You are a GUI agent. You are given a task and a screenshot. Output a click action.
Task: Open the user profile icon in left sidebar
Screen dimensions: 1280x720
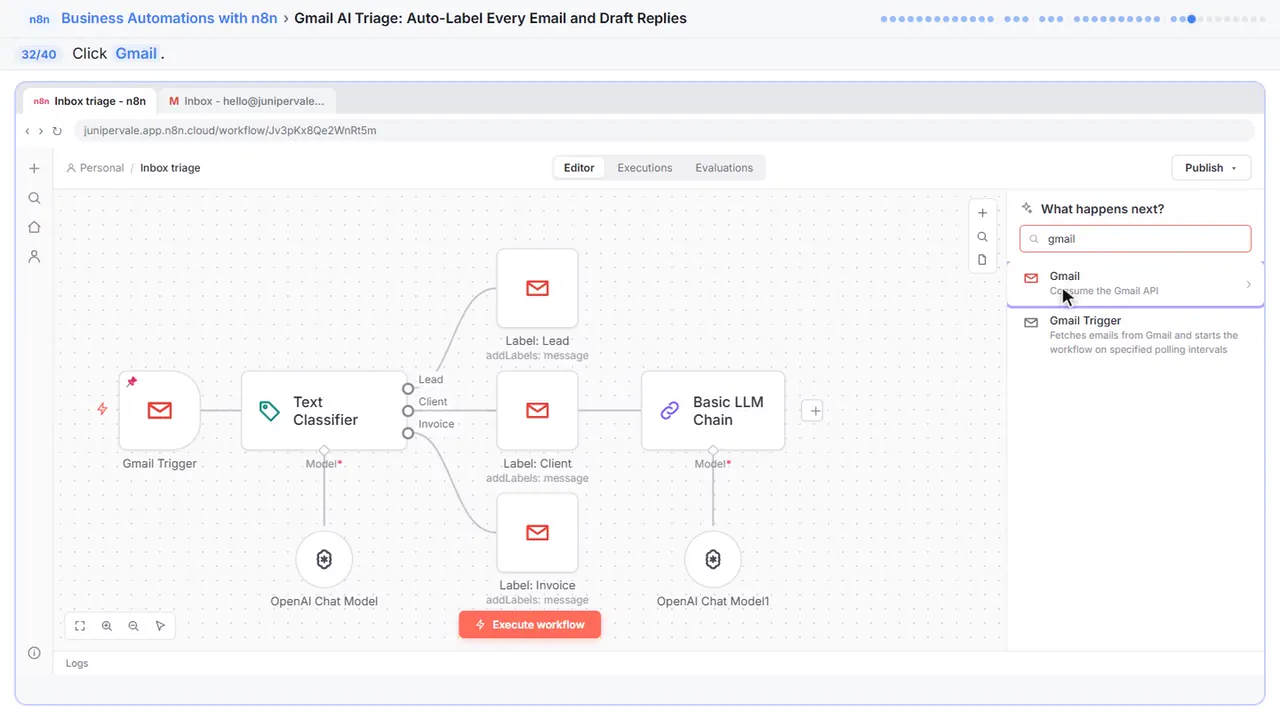(x=34, y=257)
